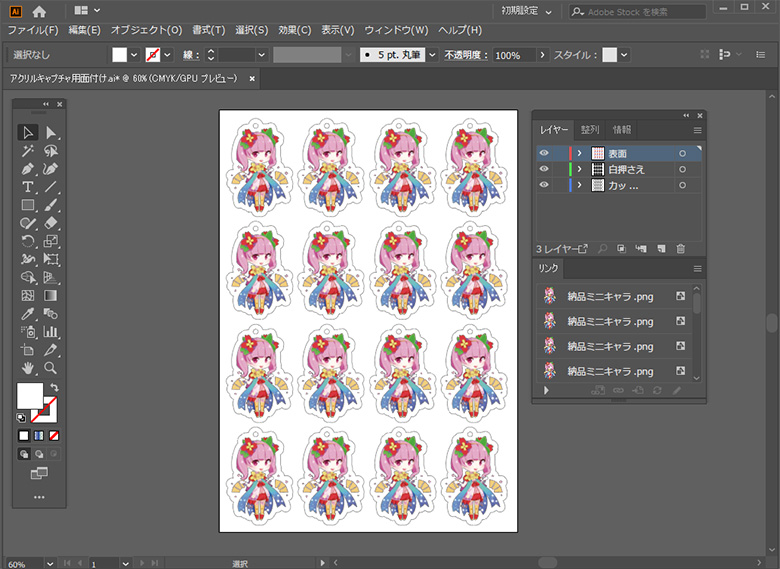Open the 編集(E) menu

(85, 30)
